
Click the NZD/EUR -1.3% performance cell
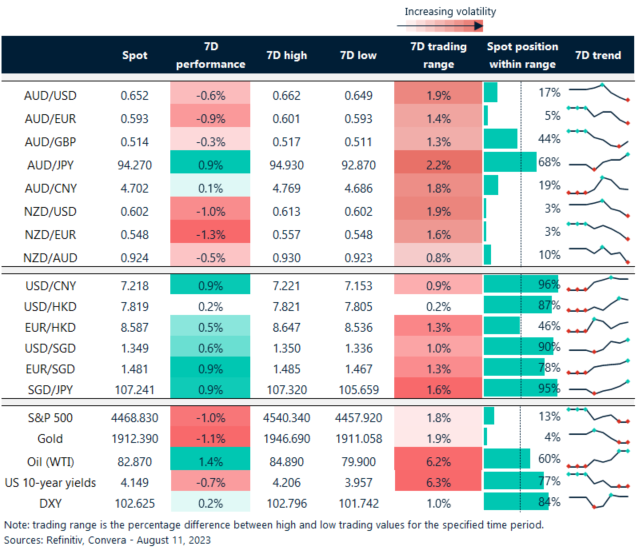tap(210, 231)
